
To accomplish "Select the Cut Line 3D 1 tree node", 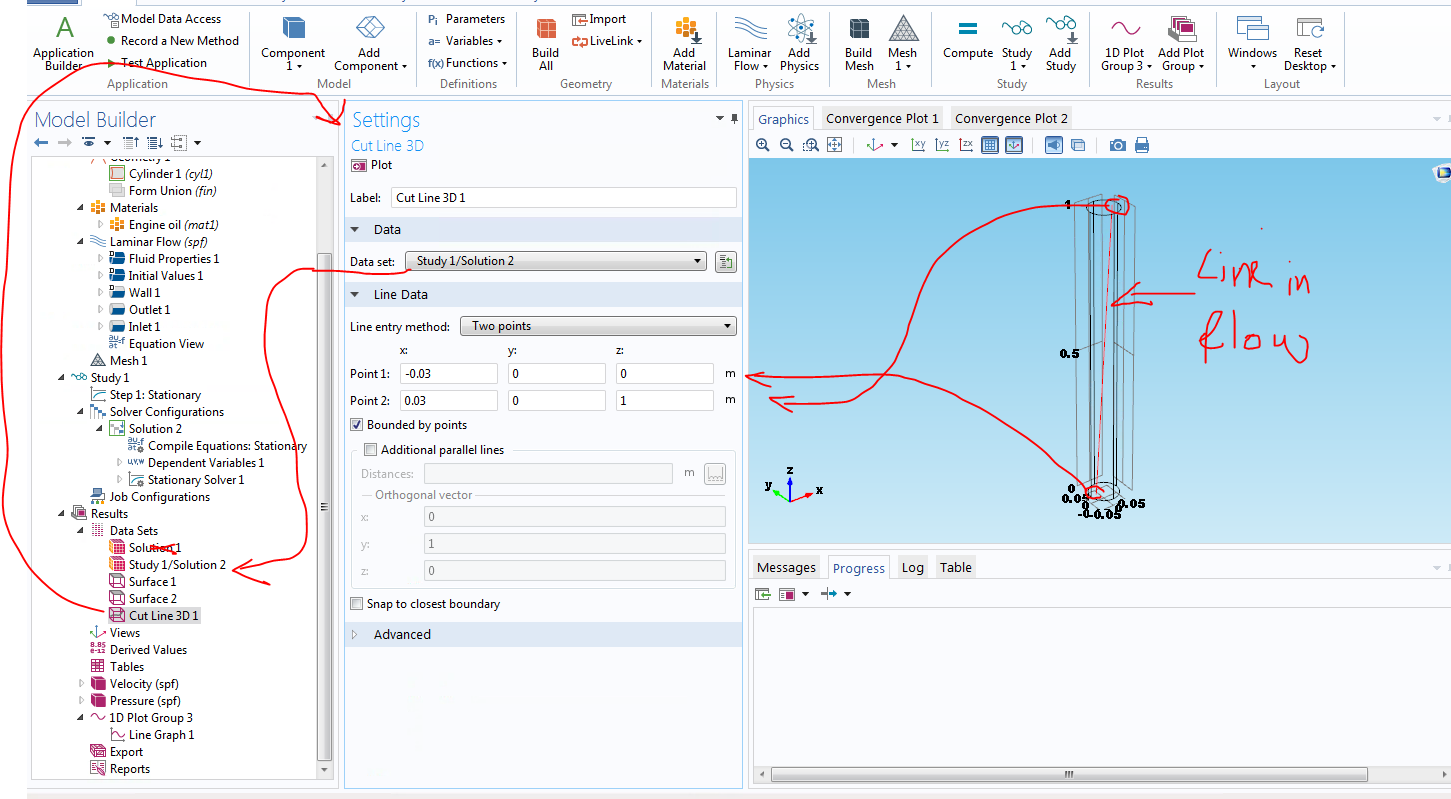I will (154, 616).
